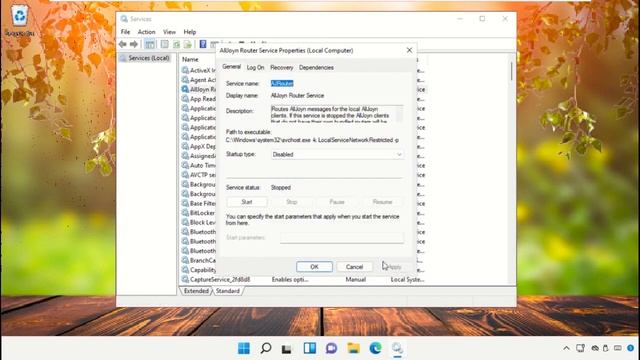This screenshot has height=360, width=640.
Task: Toggle the Show/Hide Console Tree toolbar icon
Action: 150,44
